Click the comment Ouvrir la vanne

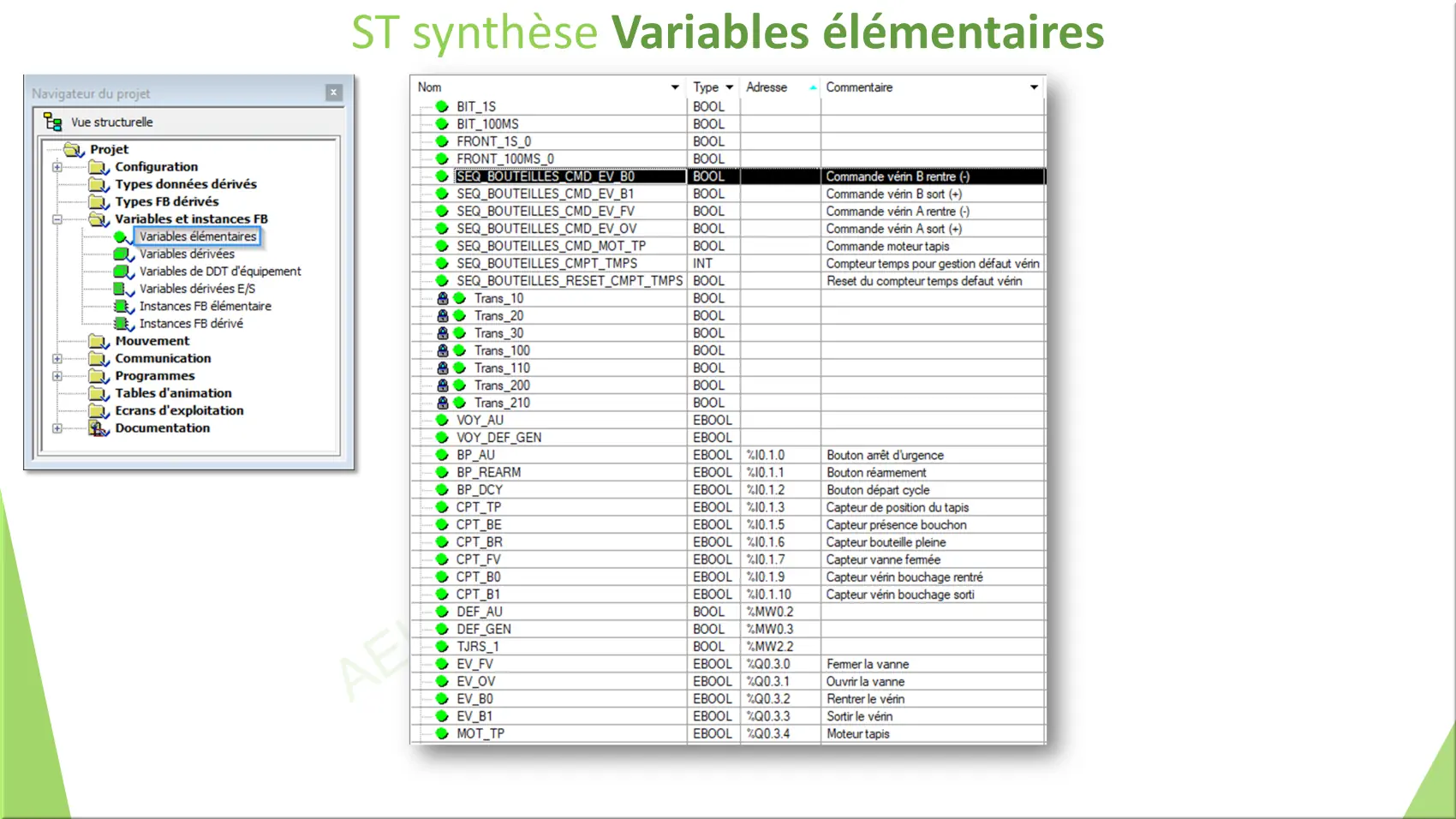click(x=865, y=681)
